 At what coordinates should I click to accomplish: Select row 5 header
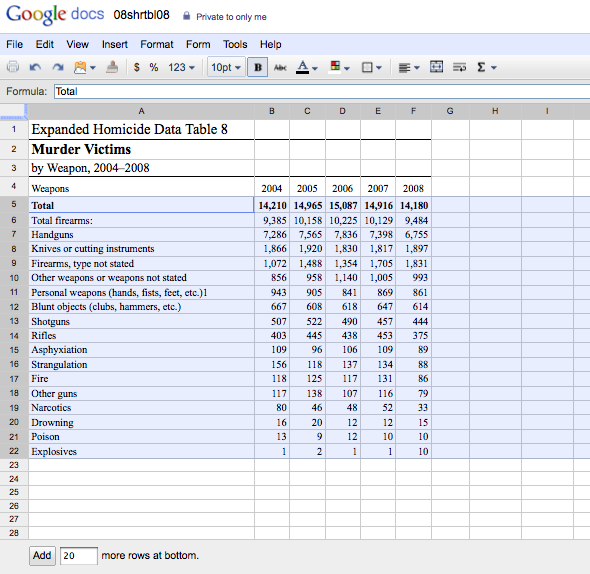pos(14,204)
